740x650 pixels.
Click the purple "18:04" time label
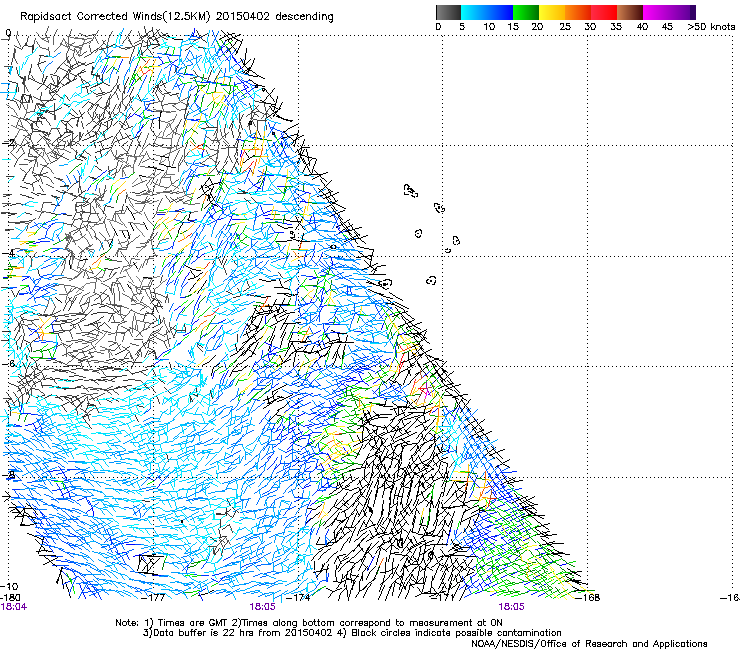coord(14,607)
